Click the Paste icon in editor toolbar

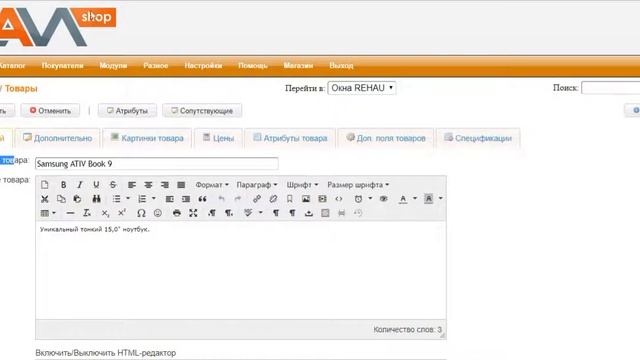77,199
